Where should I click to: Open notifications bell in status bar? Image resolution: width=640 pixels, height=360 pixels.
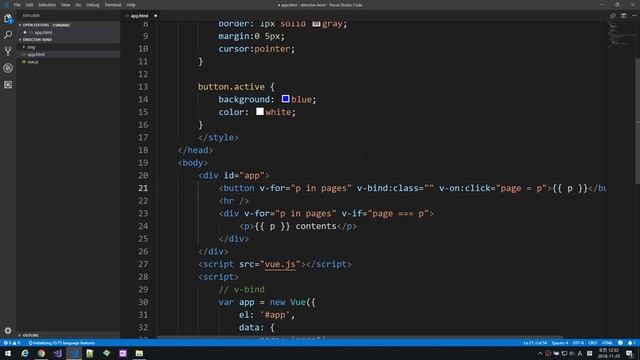[631, 343]
